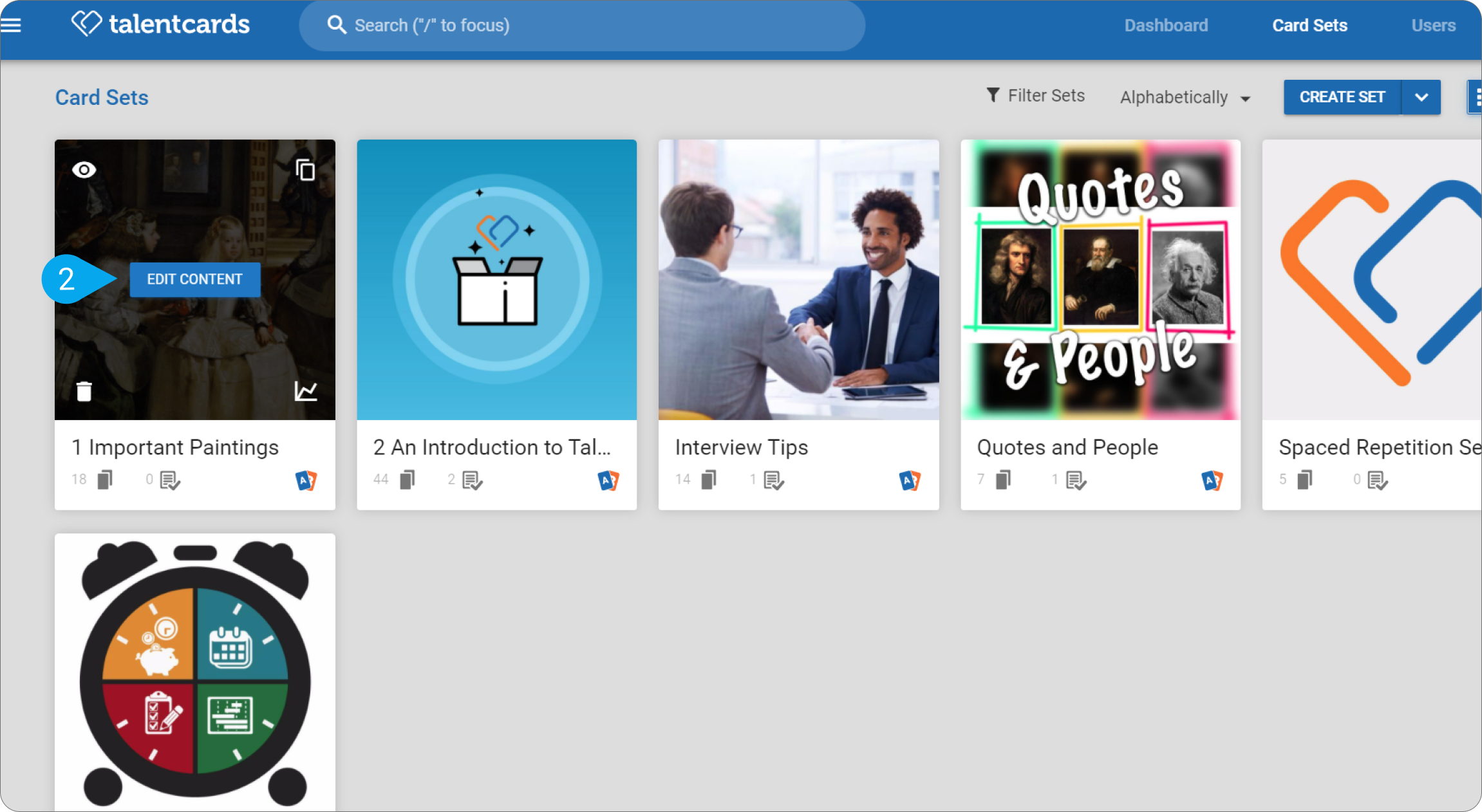Image resolution: width=1482 pixels, height=812 pixels.
Task: Click the CREATE SET button
Action: click(x=1342, y=97)
